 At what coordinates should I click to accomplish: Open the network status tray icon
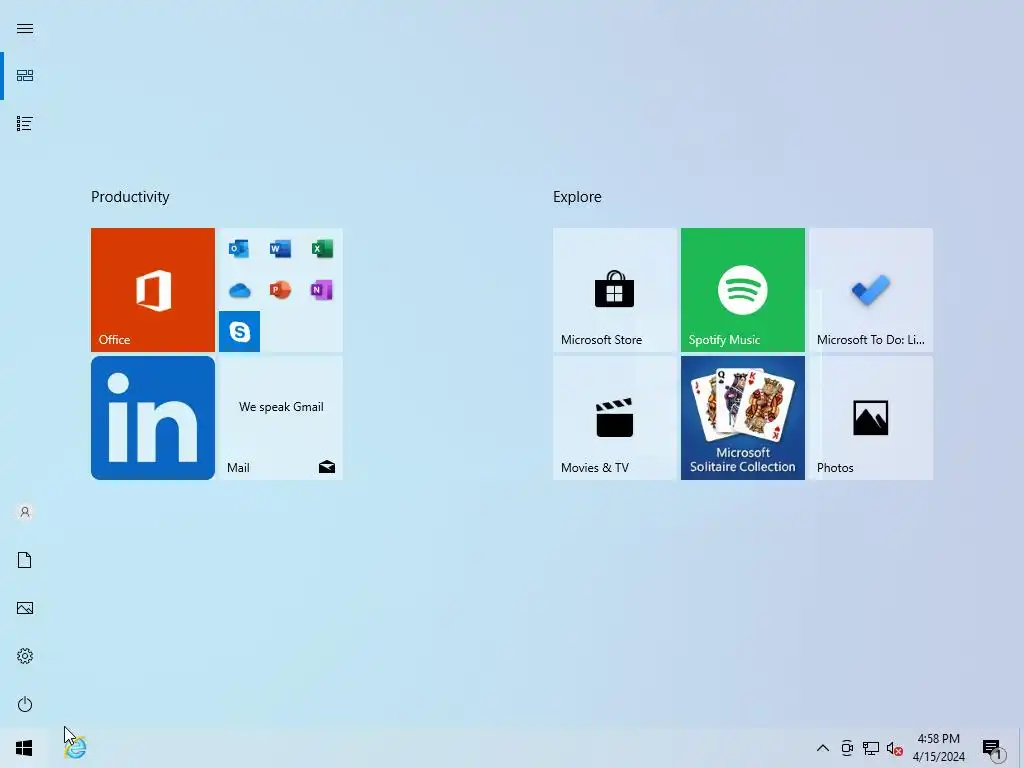[x=871, y=748]
